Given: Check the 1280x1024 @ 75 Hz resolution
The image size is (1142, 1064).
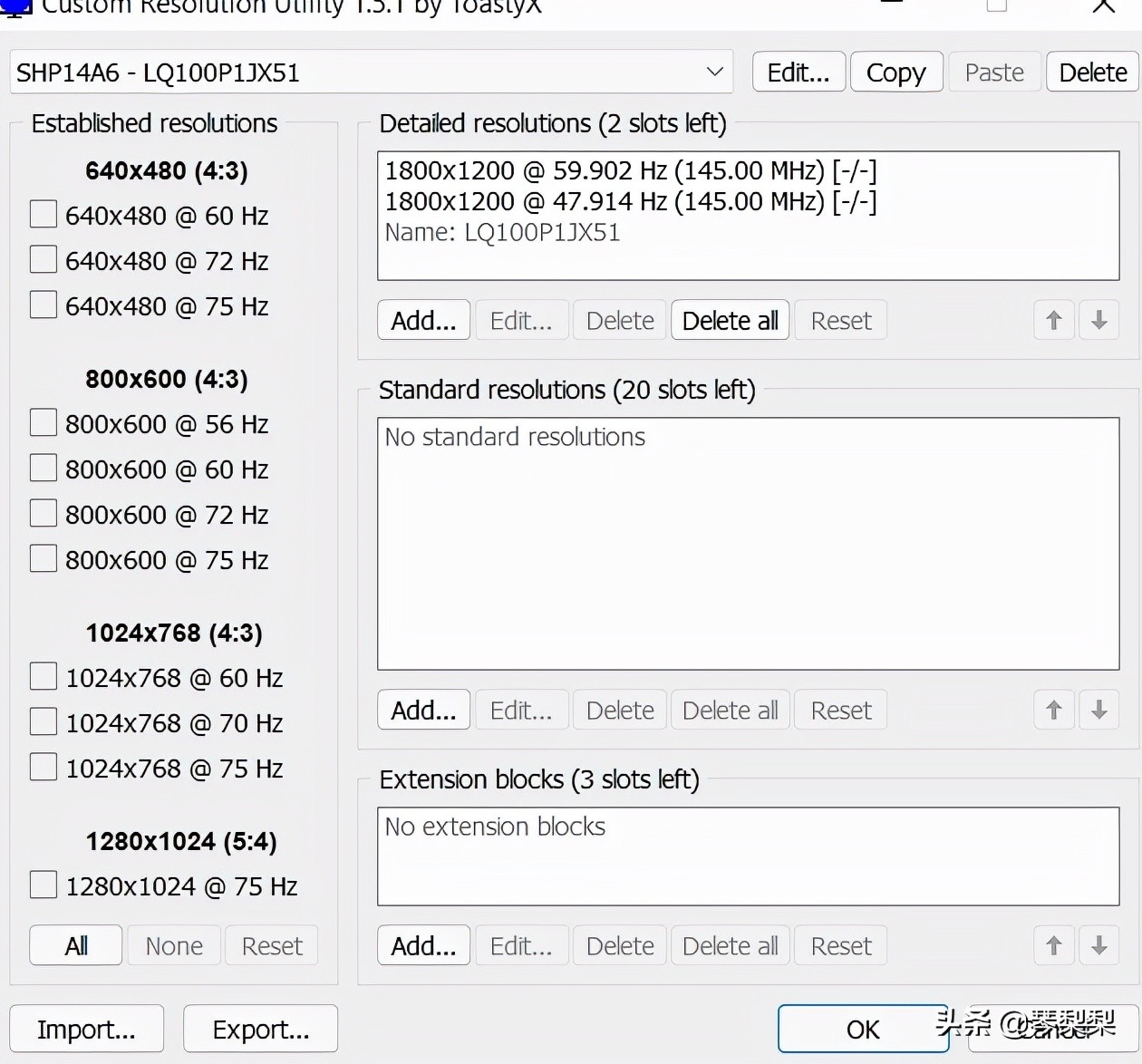Looking at the screenshot, I should tap(43, 885).
